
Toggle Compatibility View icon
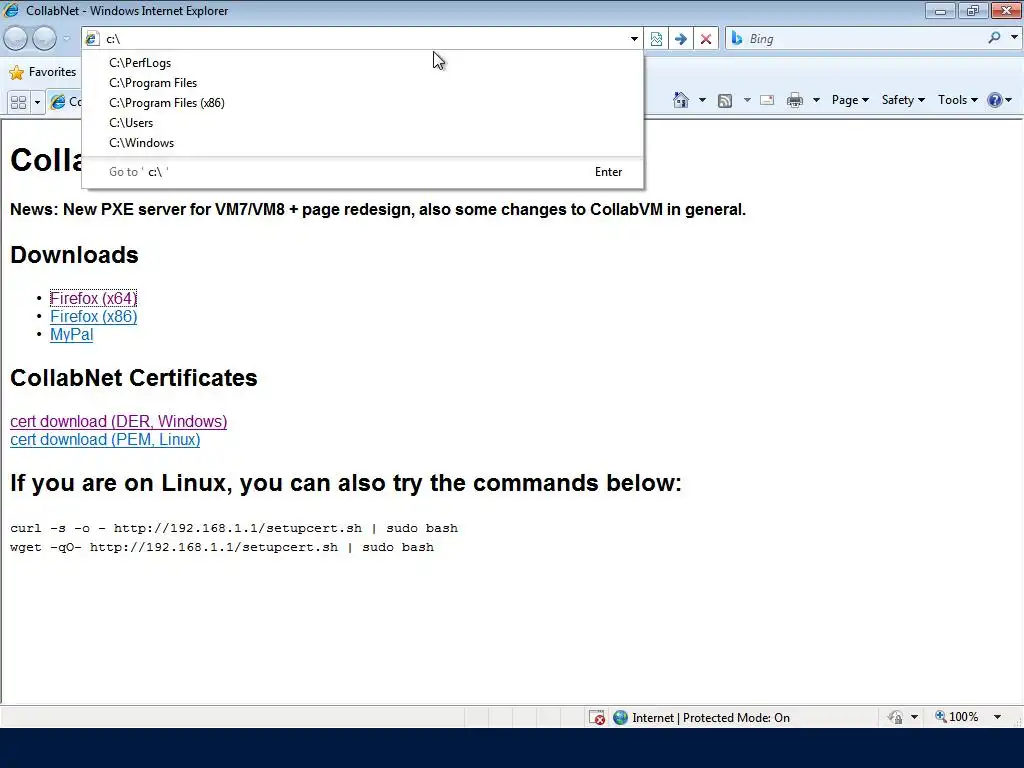click(x=656, y=39)
